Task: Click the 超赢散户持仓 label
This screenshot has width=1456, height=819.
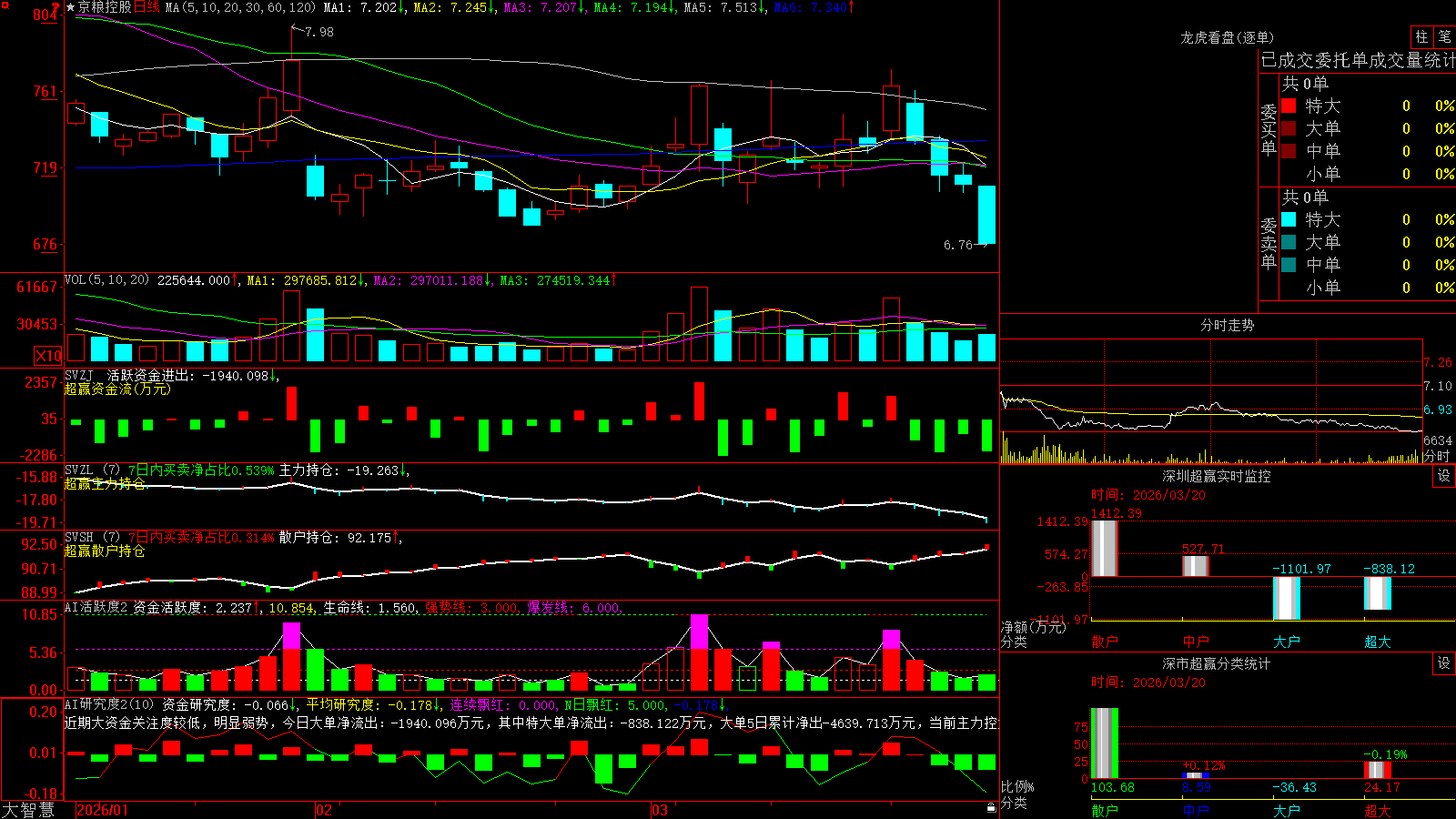Action: pos(105,551)
